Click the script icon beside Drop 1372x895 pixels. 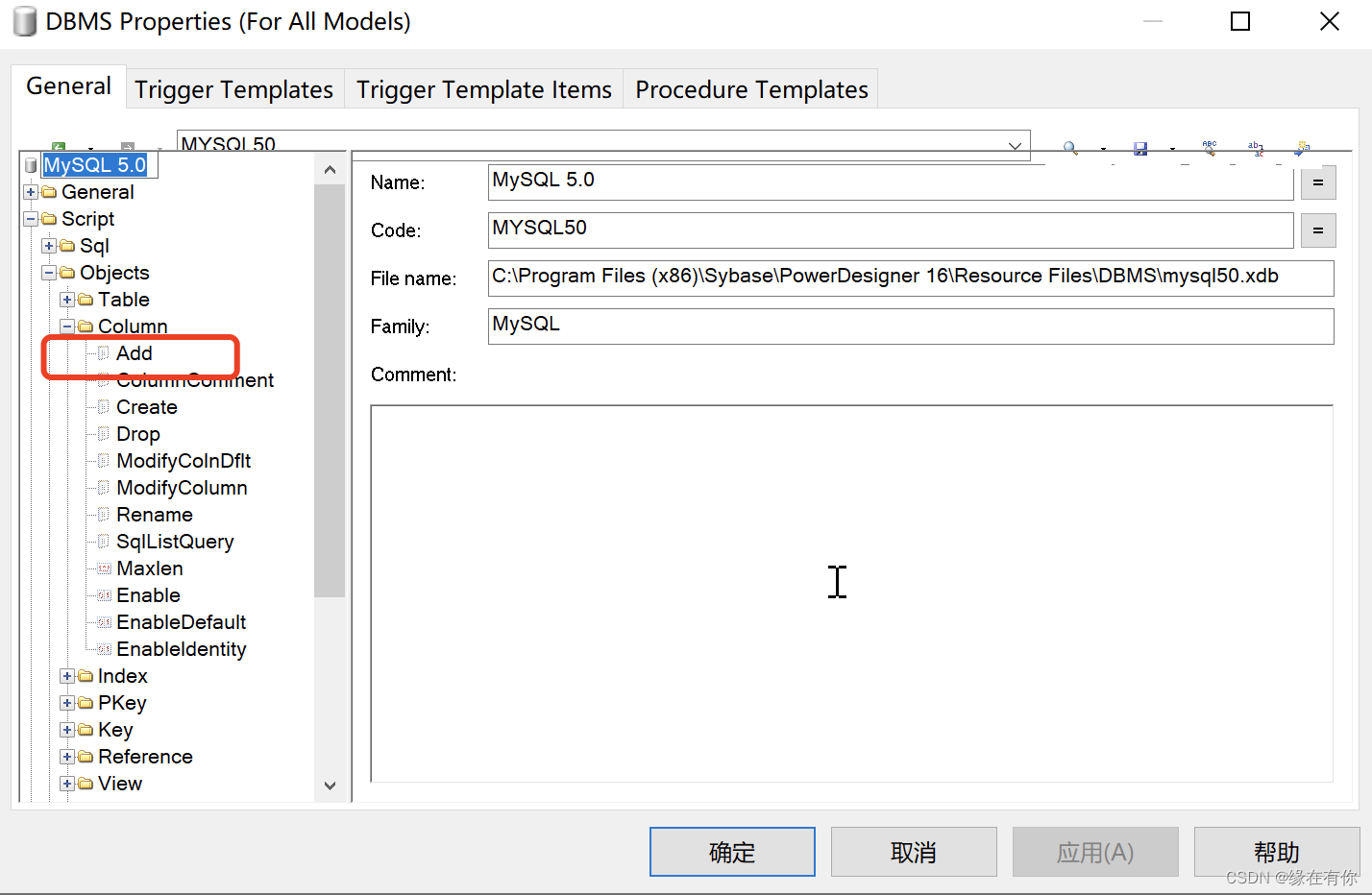pos(104,434)
